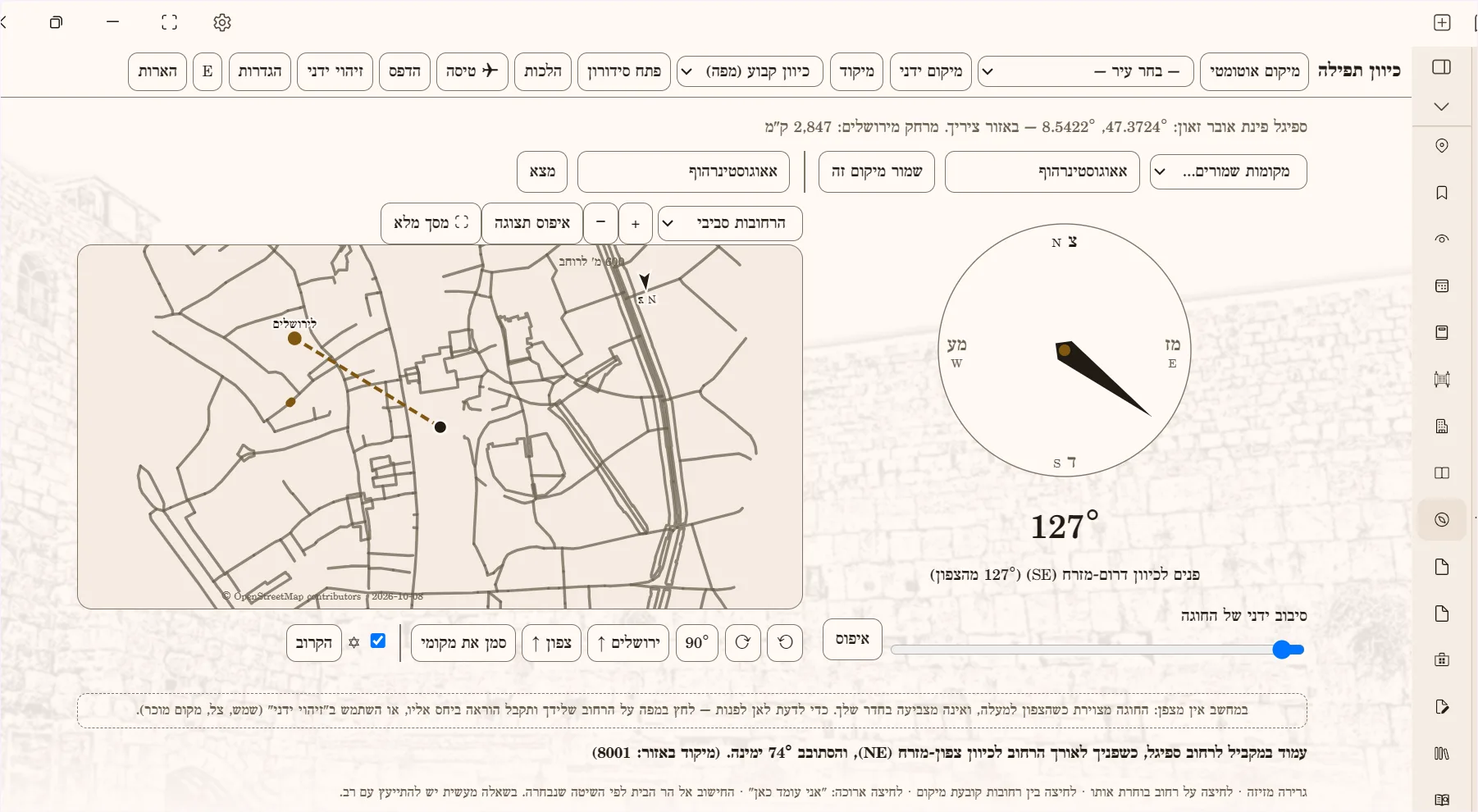Image resolution: width=1478 pixels, height=812 pixels.
Task: Select the הלכות toolbar item
Action: pyautogui.click(x=543, y=71)
